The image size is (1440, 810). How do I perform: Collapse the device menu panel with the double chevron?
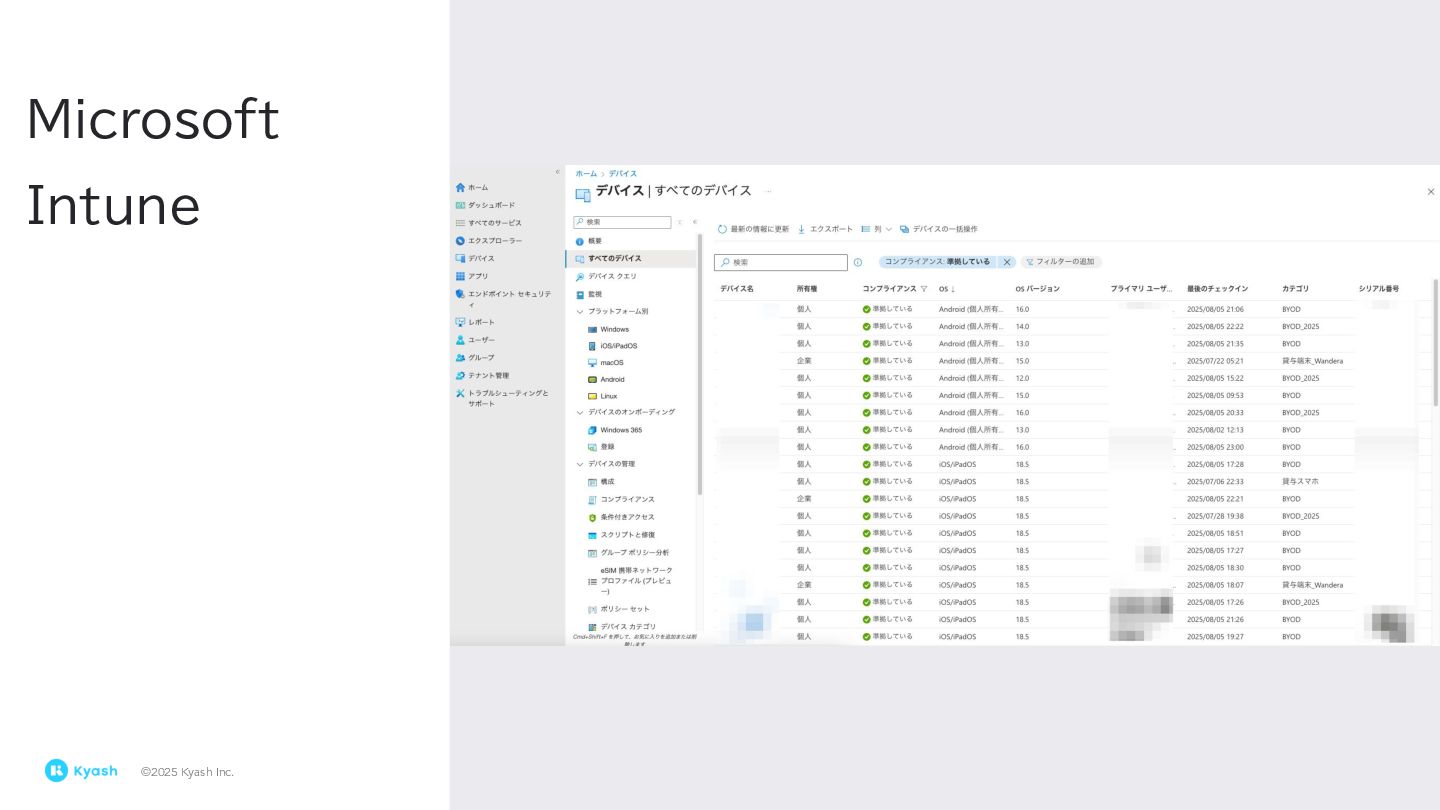(x=695, y=222)
